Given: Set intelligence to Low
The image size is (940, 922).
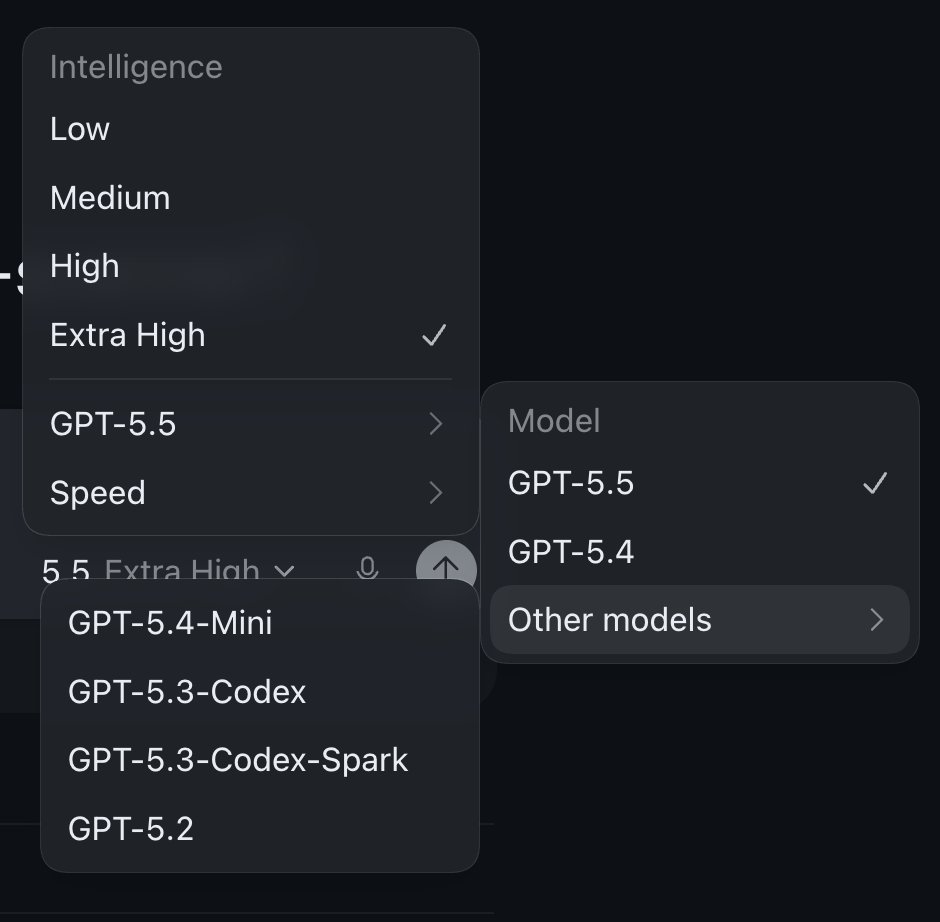Looking at the screenshot, I should [251, 129].
